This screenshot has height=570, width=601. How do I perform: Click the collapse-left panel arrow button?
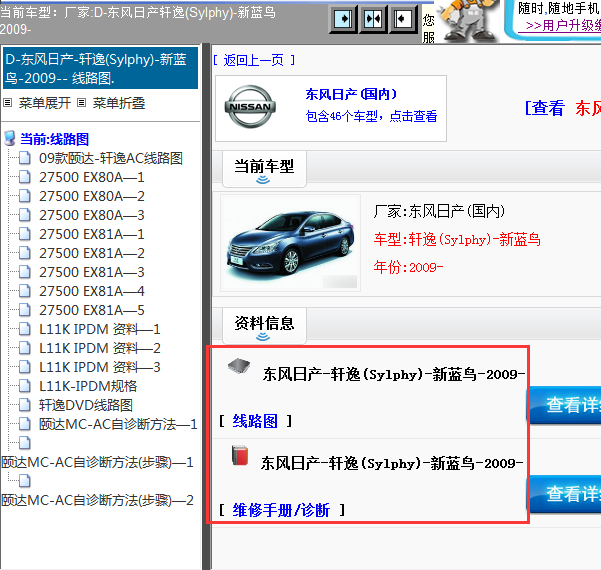(403, 19)
